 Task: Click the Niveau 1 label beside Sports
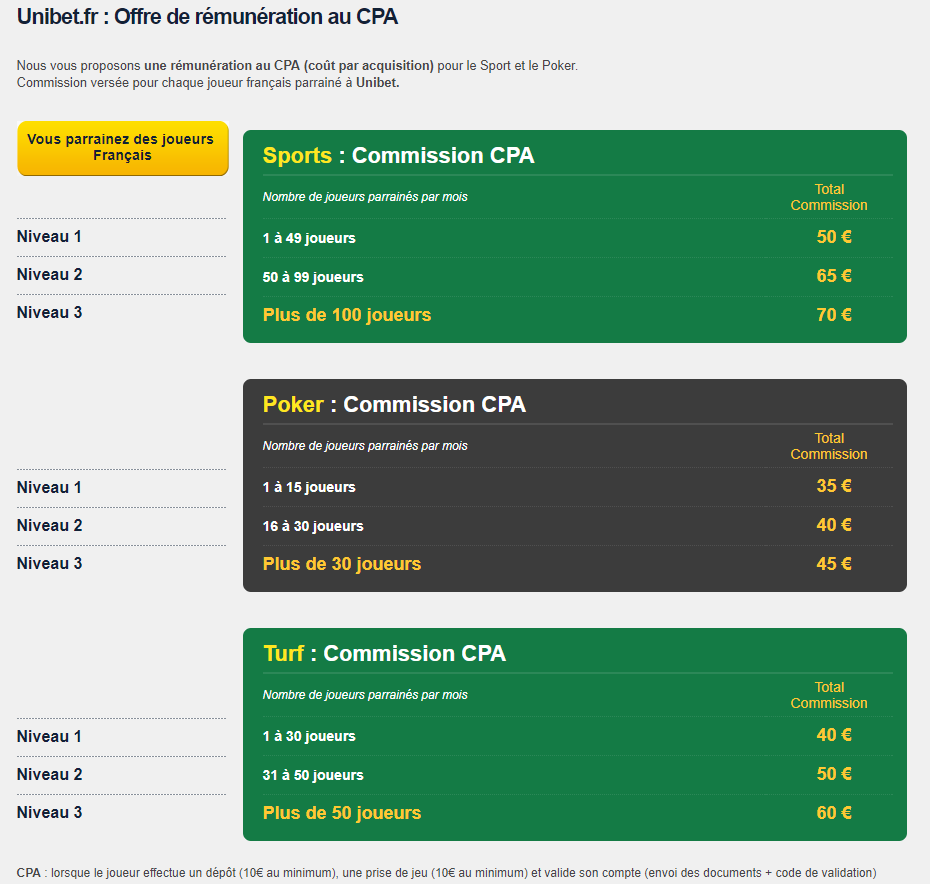tap(50, 237)
